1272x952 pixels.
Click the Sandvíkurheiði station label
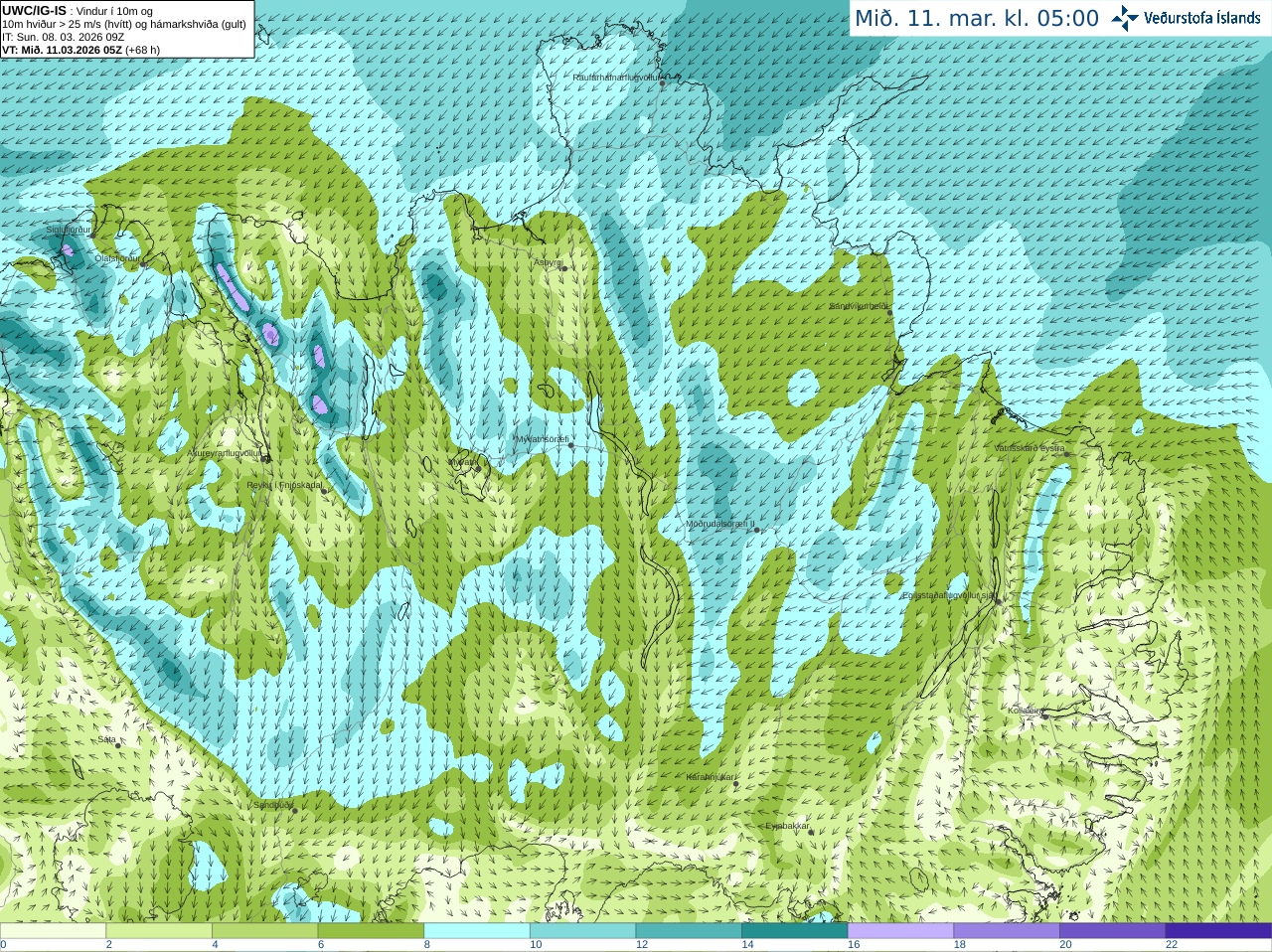coord(861,306)
